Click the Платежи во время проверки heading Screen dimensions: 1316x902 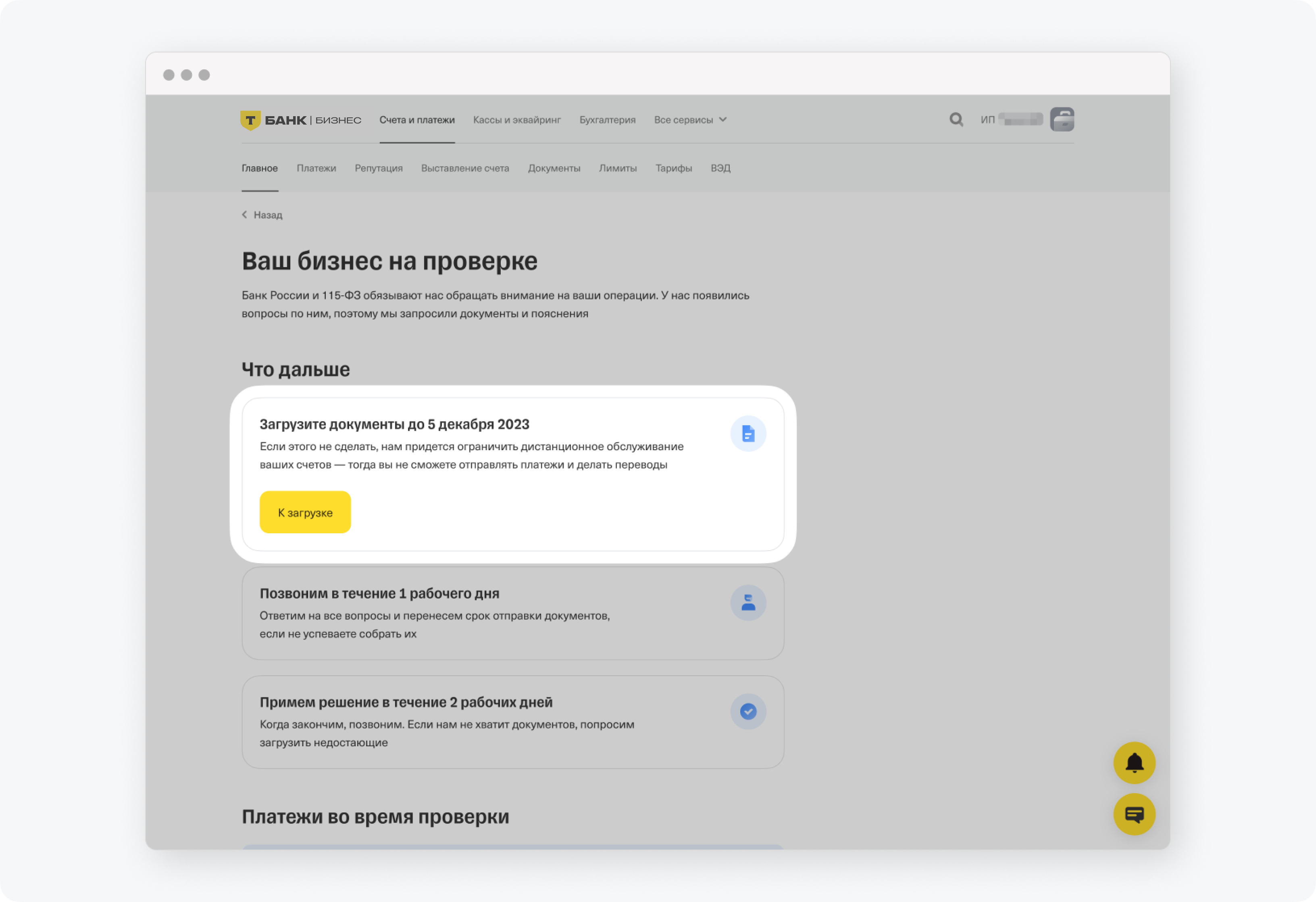click(375, 816)
